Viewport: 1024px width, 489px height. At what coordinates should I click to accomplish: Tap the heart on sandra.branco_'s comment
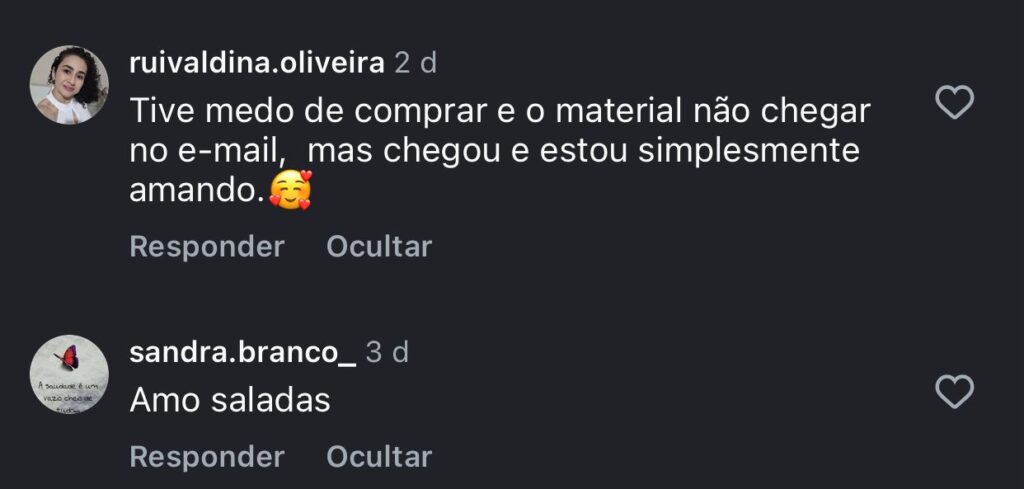coord(954,391)
